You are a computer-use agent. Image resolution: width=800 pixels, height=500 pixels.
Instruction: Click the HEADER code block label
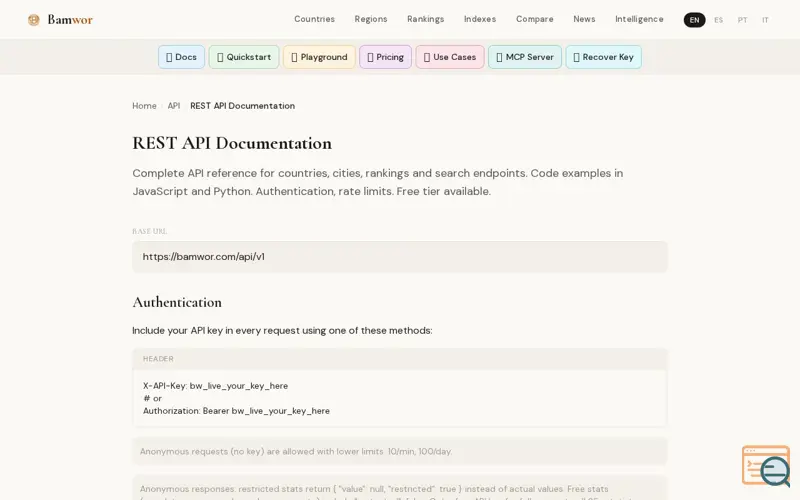[x=158, y=359]
